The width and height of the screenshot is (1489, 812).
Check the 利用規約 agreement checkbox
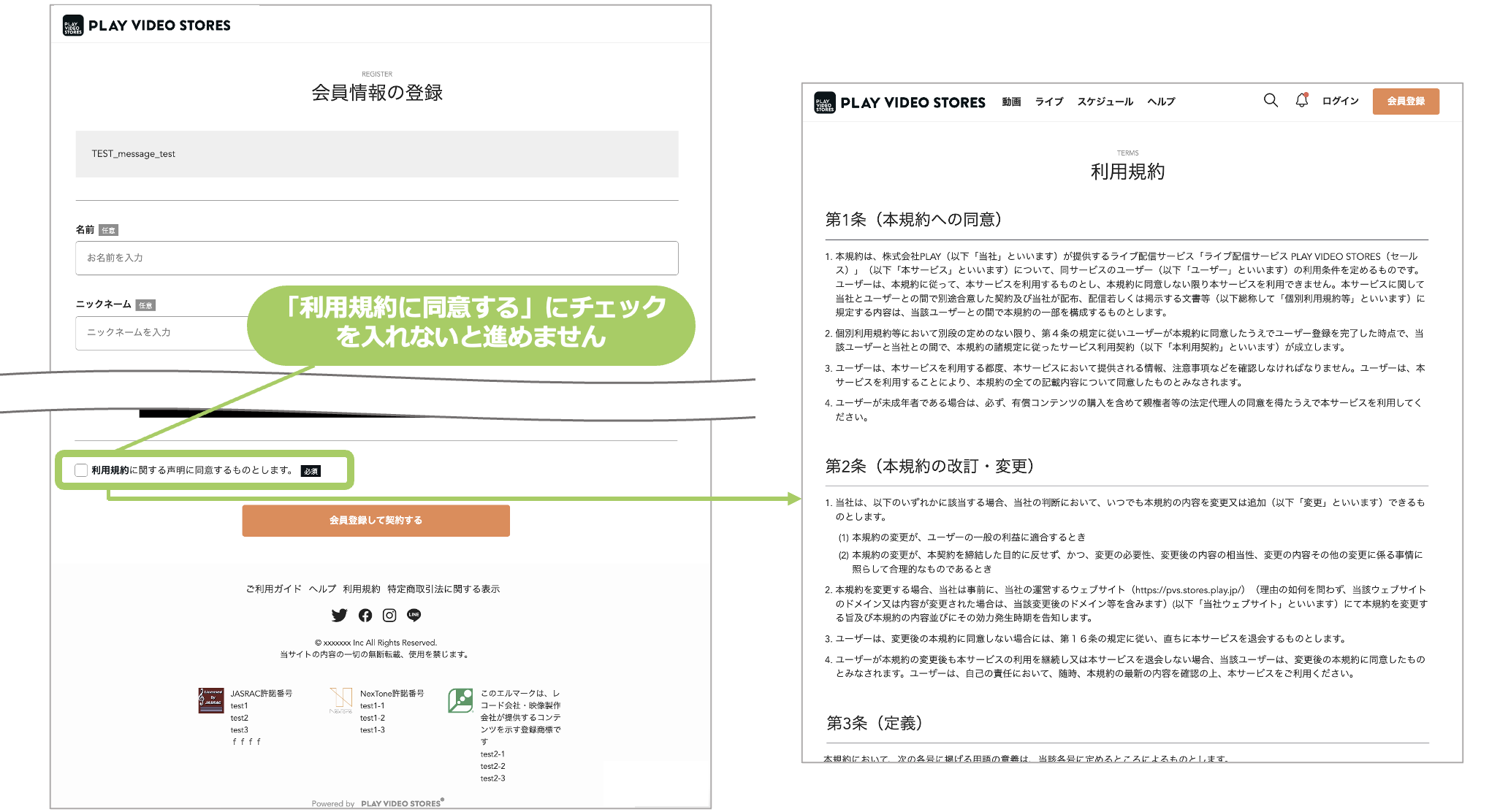(81, 470)
